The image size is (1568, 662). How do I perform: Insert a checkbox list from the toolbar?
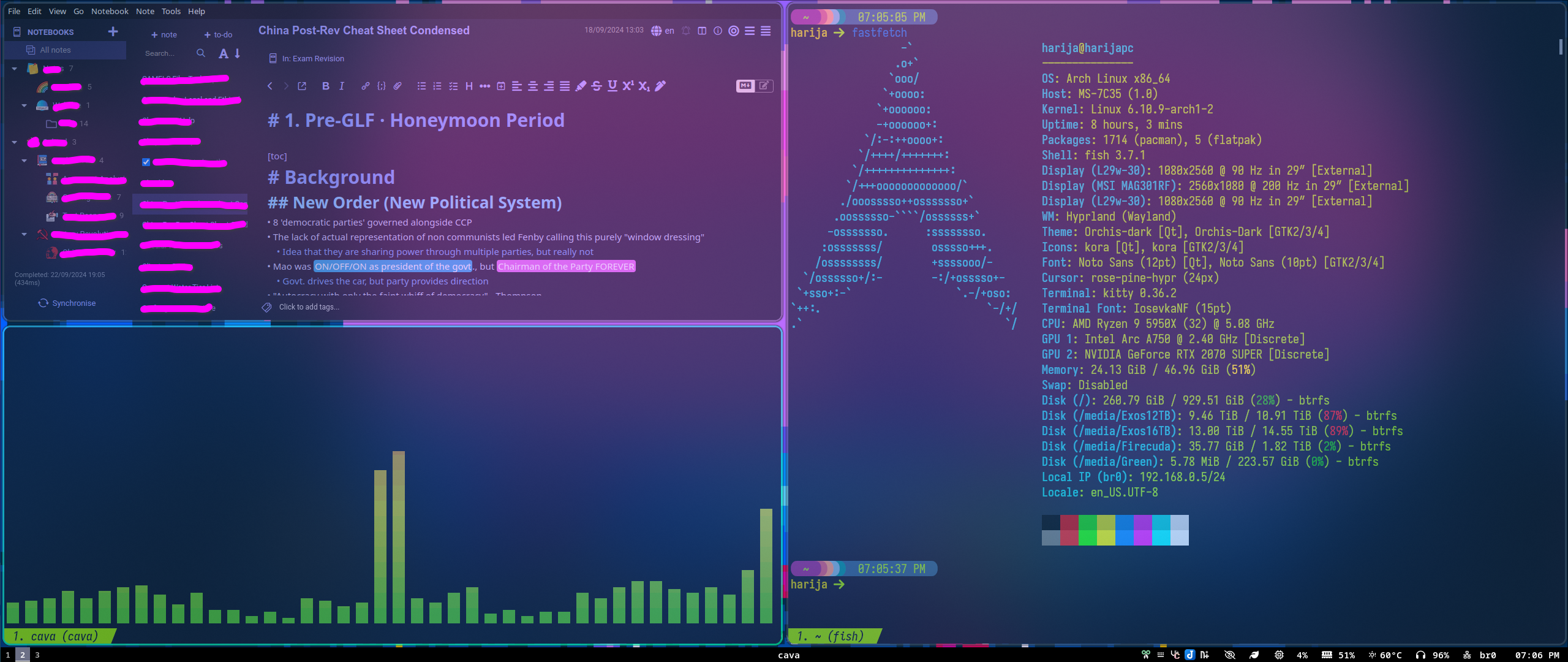pos(453,86)
